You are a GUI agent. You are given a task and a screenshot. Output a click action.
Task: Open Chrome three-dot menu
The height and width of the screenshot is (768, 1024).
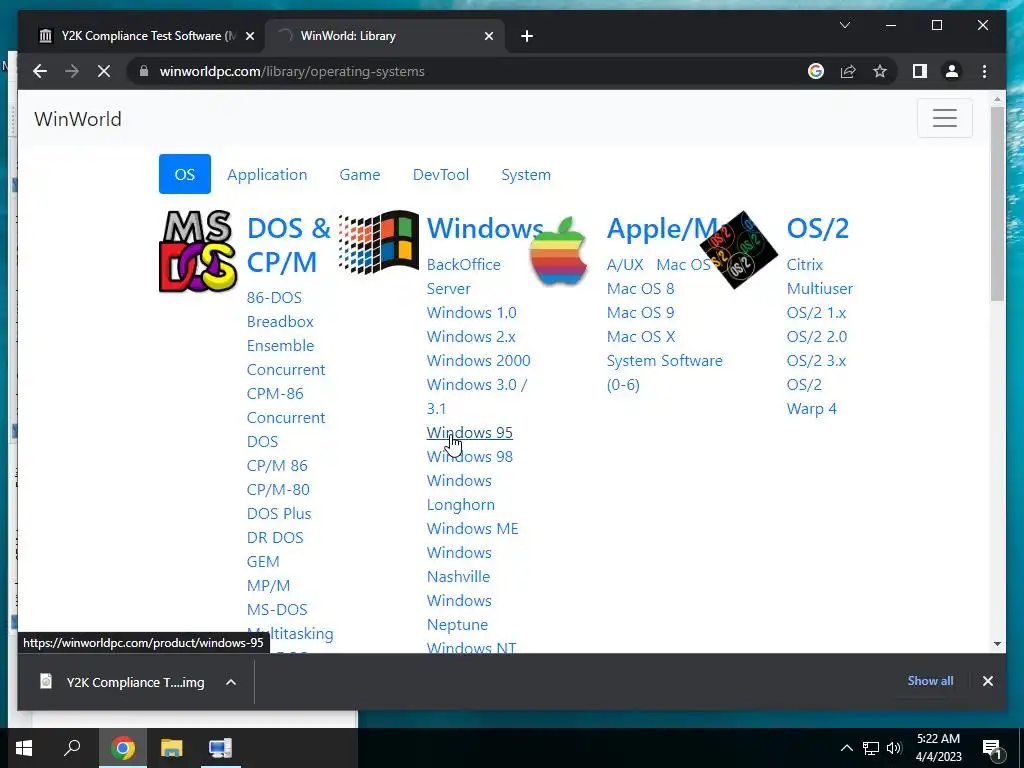point(984,71)
